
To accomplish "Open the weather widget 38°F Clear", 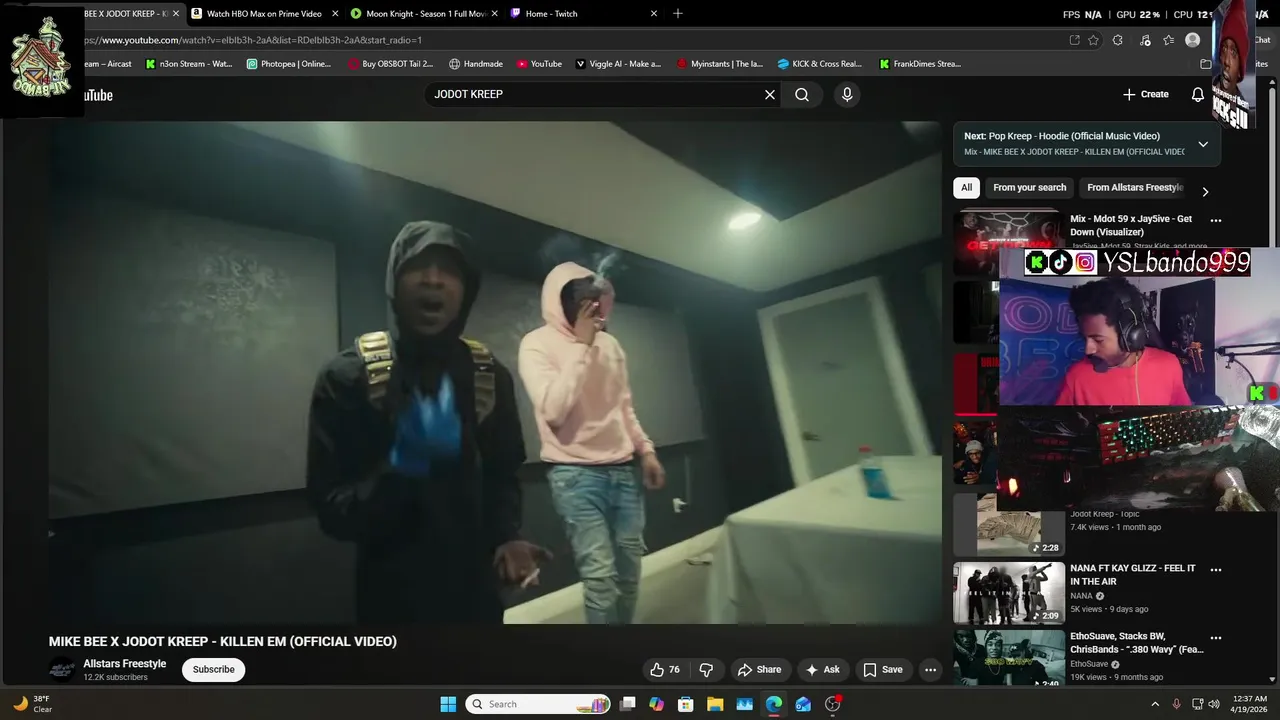I will [32, 704].
